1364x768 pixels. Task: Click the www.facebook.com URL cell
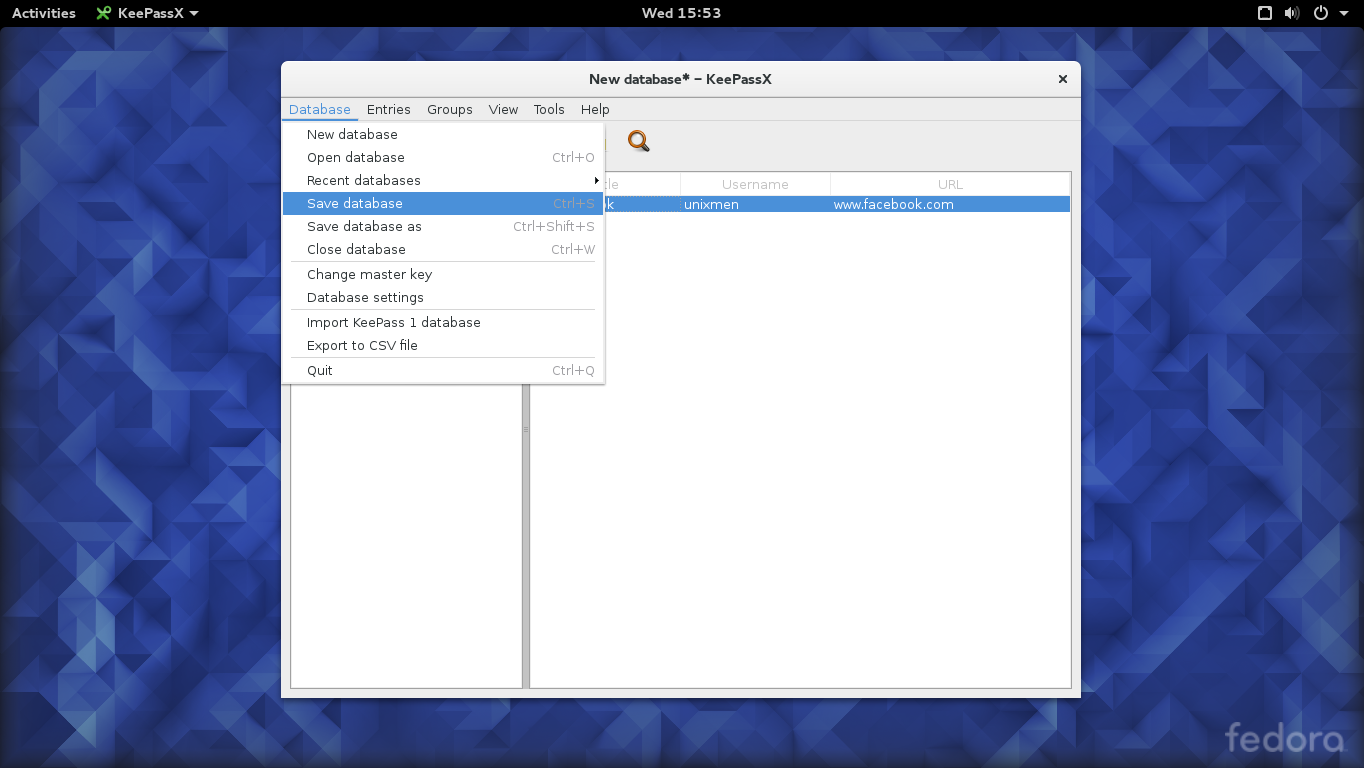pos(950,204)
